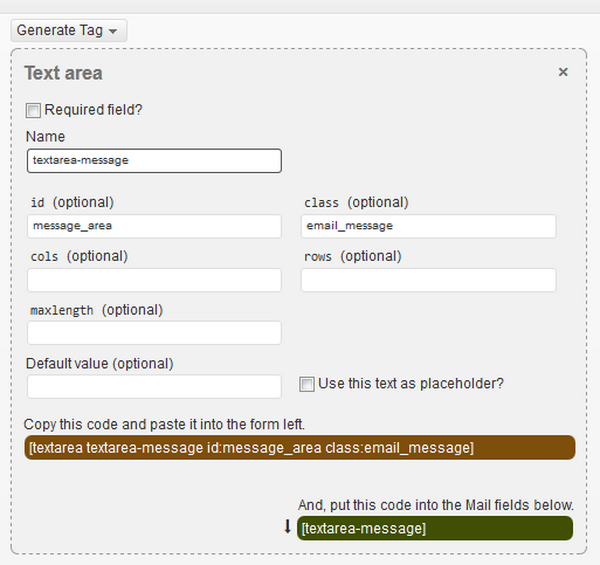Click the Text area panel heading
The width and height of the screenshot is (600, 565).
pos(63,73)
